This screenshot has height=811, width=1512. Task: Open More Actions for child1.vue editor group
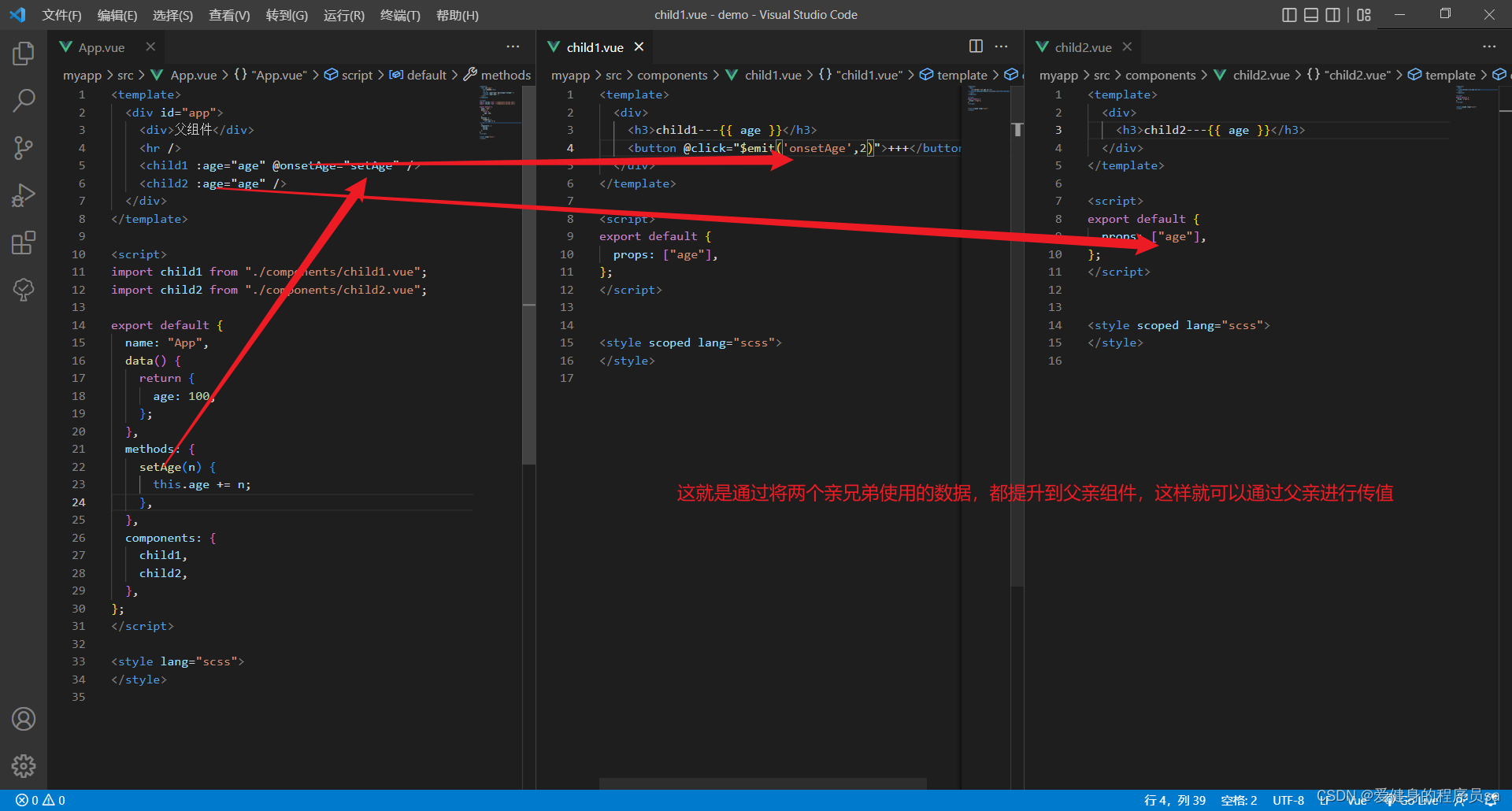(x=1001, y=46)
